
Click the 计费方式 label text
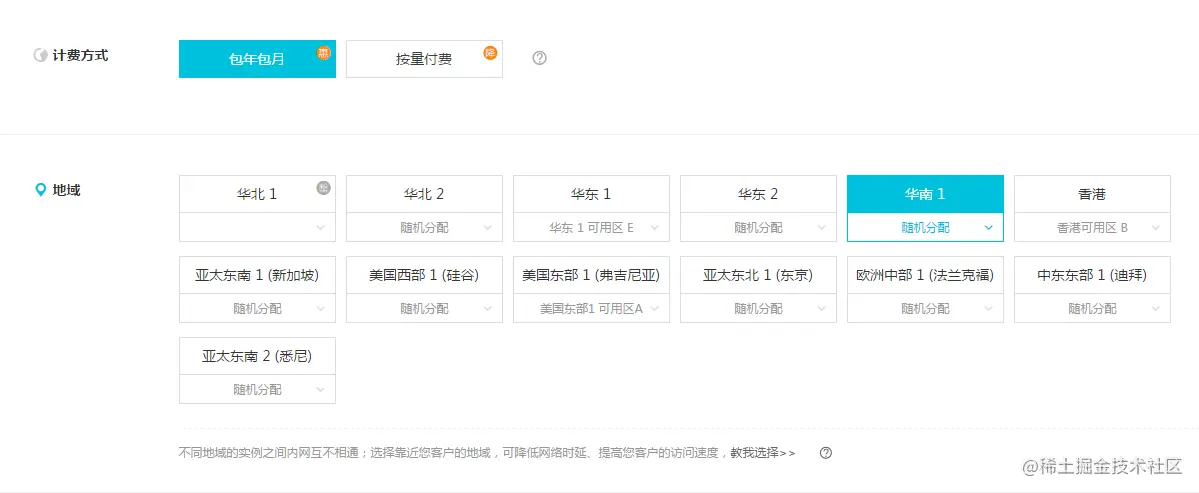[80, 56]
